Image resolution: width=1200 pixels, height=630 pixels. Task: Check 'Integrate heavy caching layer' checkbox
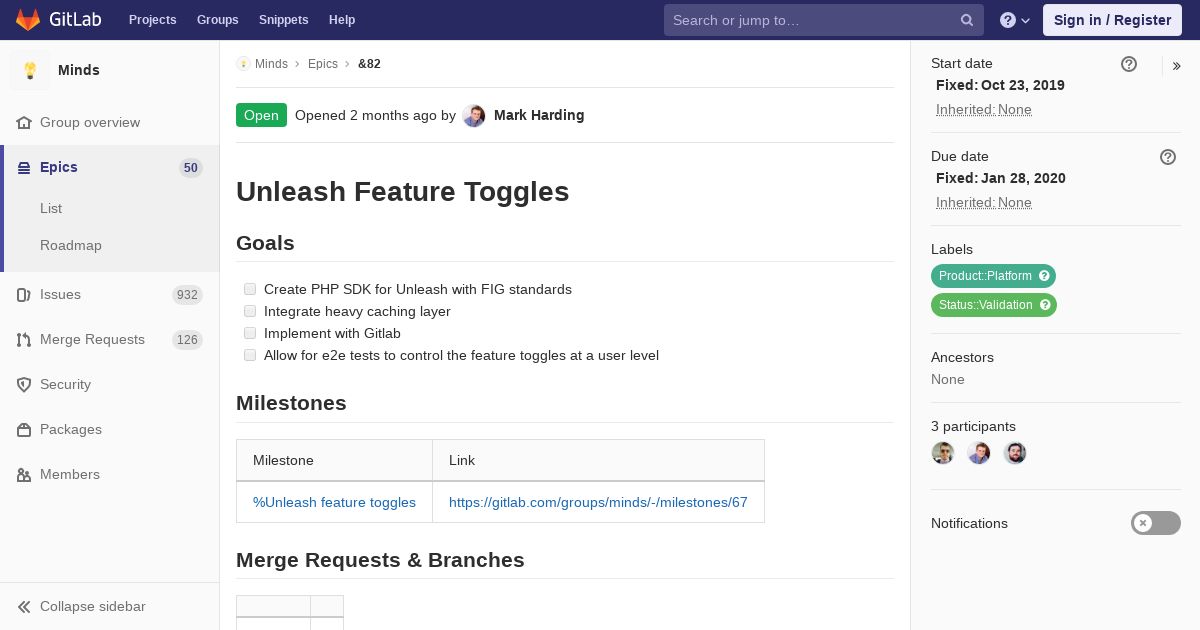tap(250, 311)
